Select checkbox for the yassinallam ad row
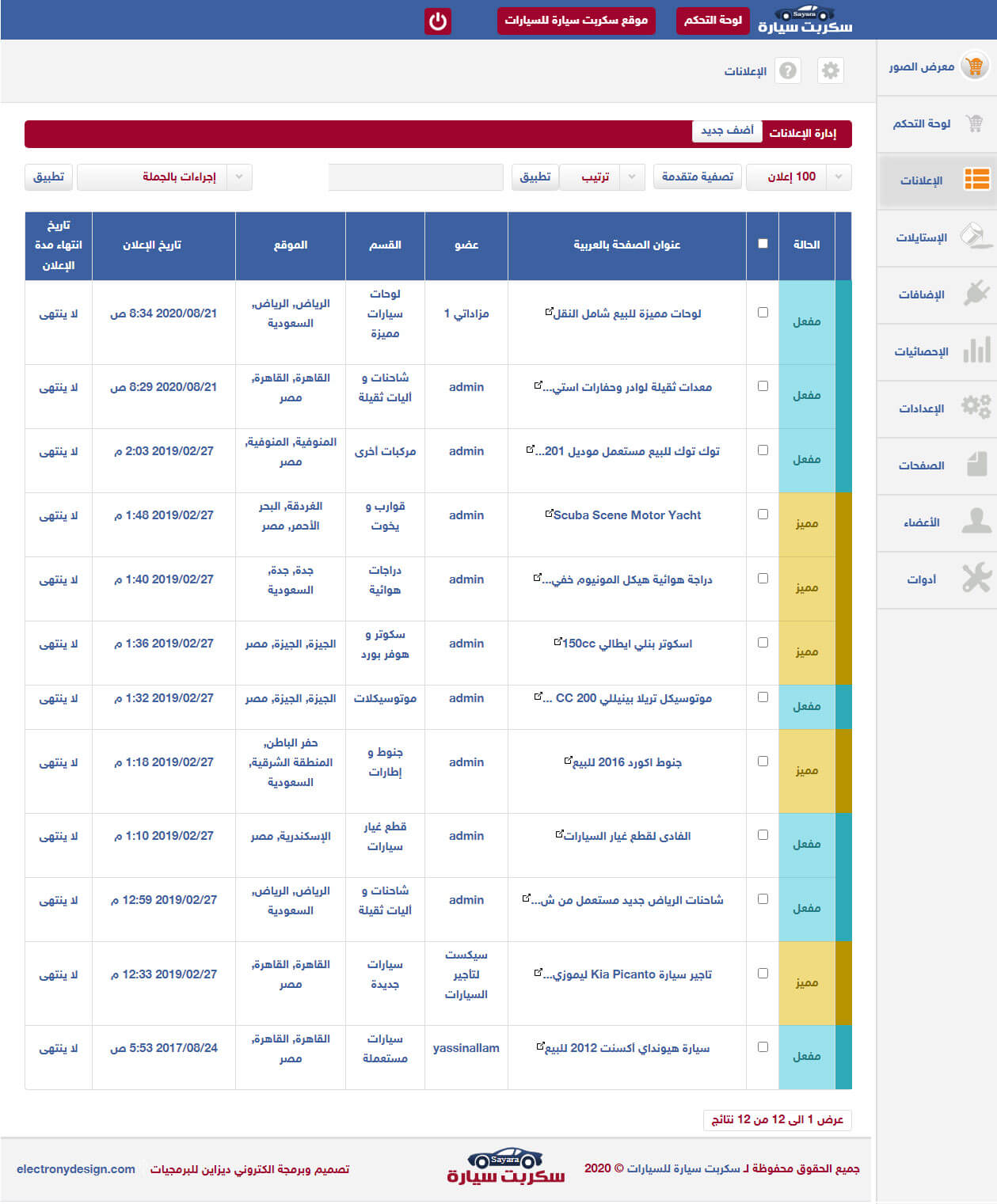 coord(763,1047)
